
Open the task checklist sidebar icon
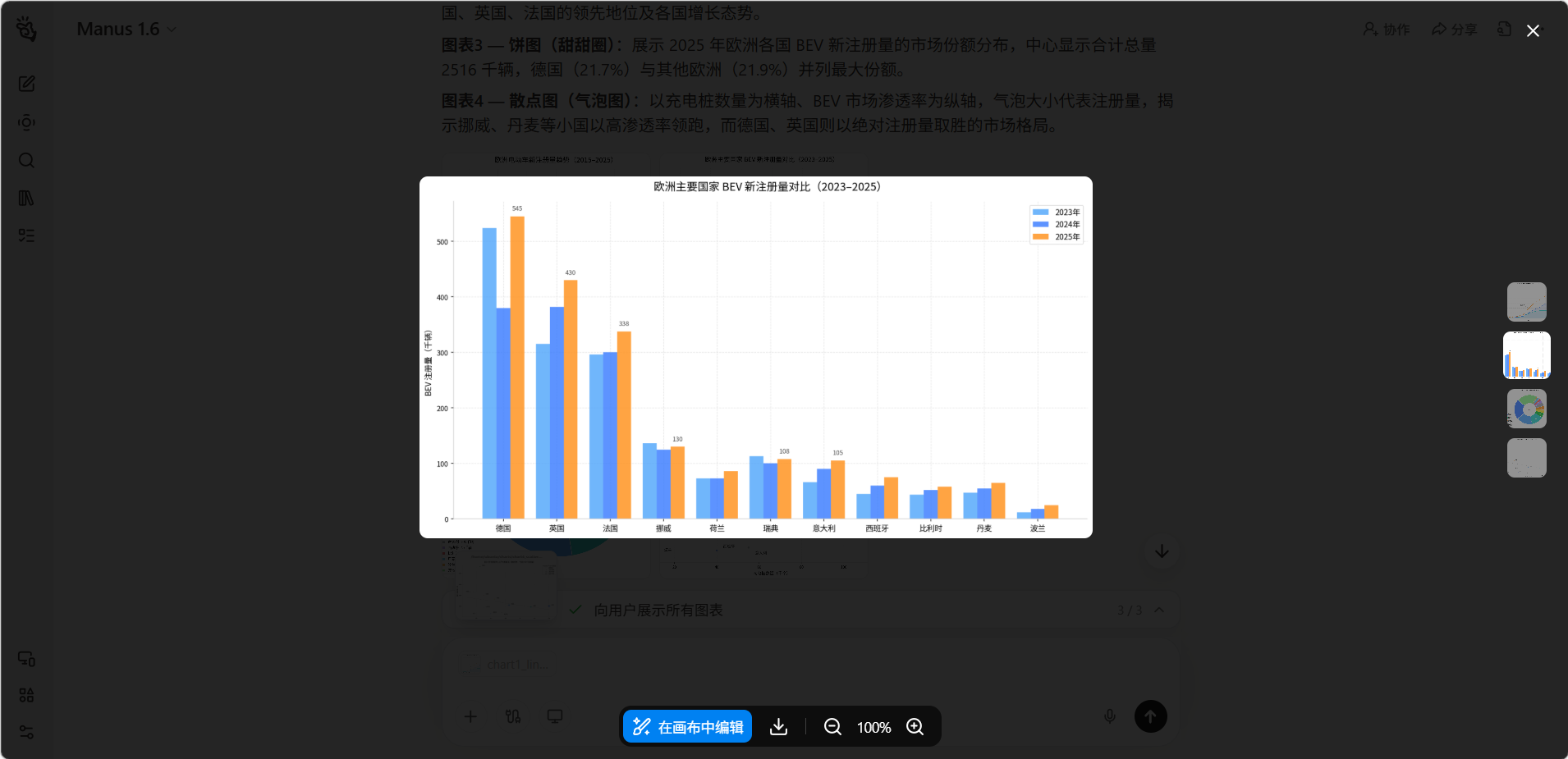pos(26,236)
